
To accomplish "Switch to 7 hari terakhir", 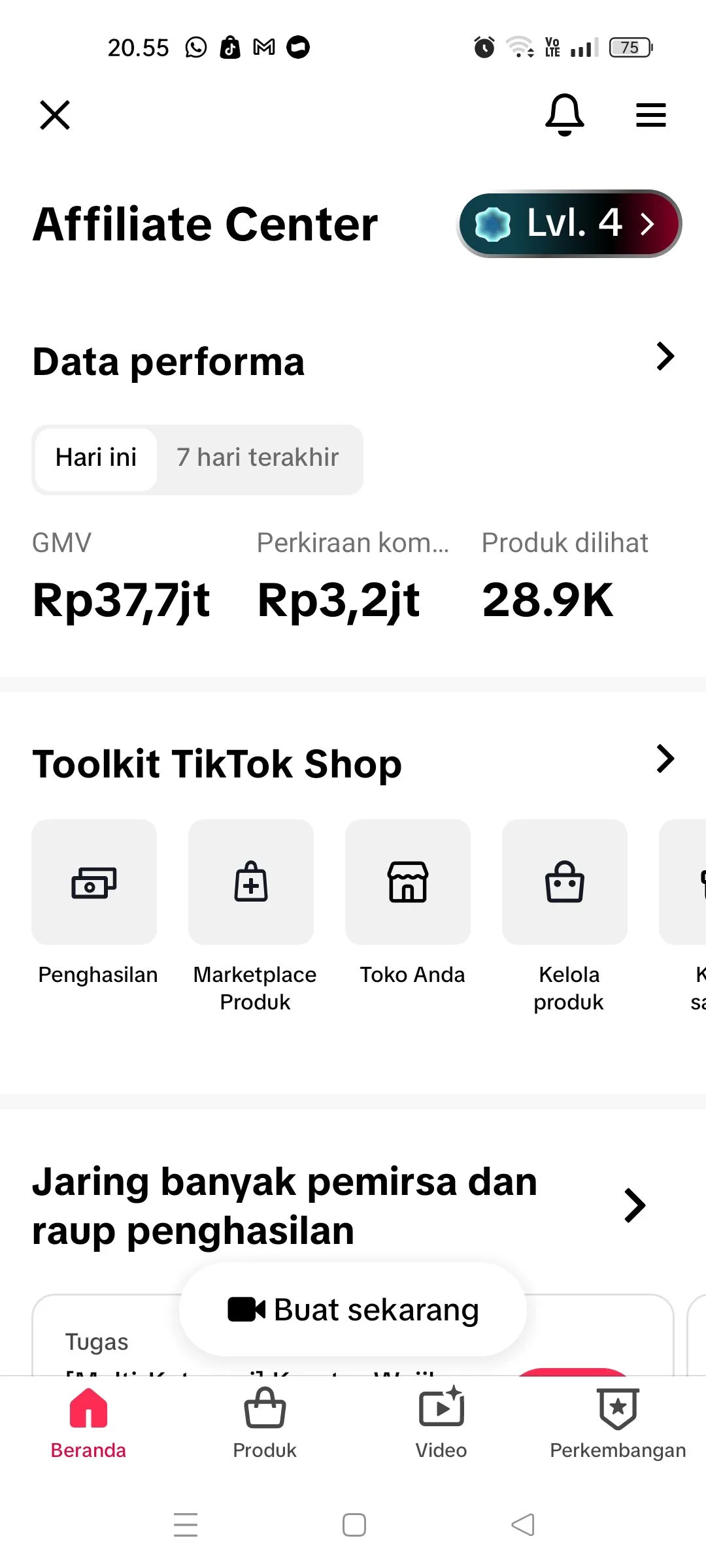I will point(258,458).
